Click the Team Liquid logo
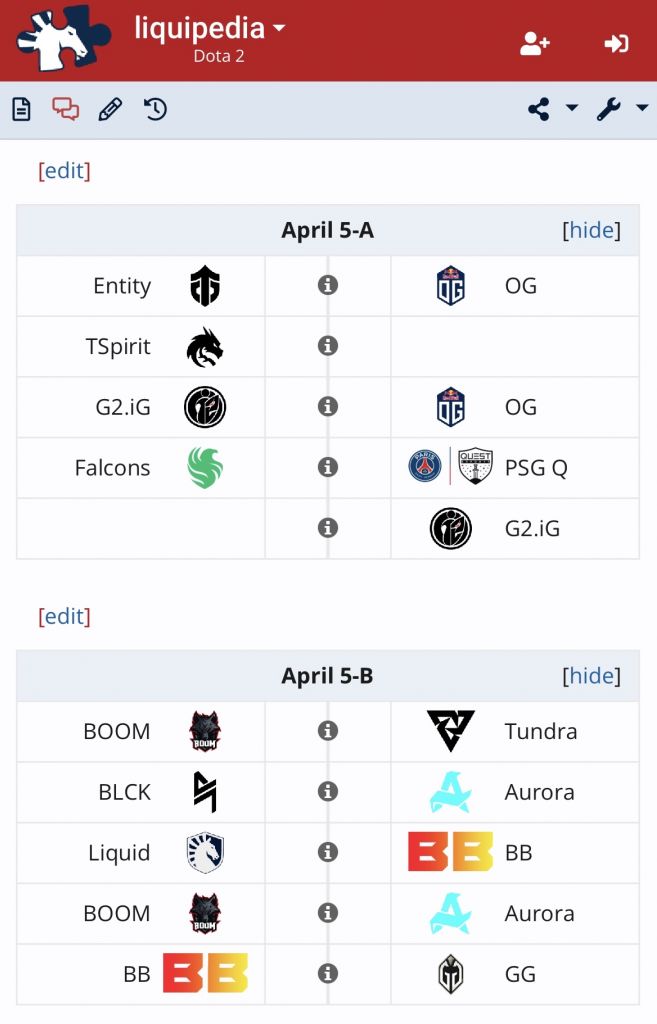Viewport: 657px width, 1024px height. point(205,853)
